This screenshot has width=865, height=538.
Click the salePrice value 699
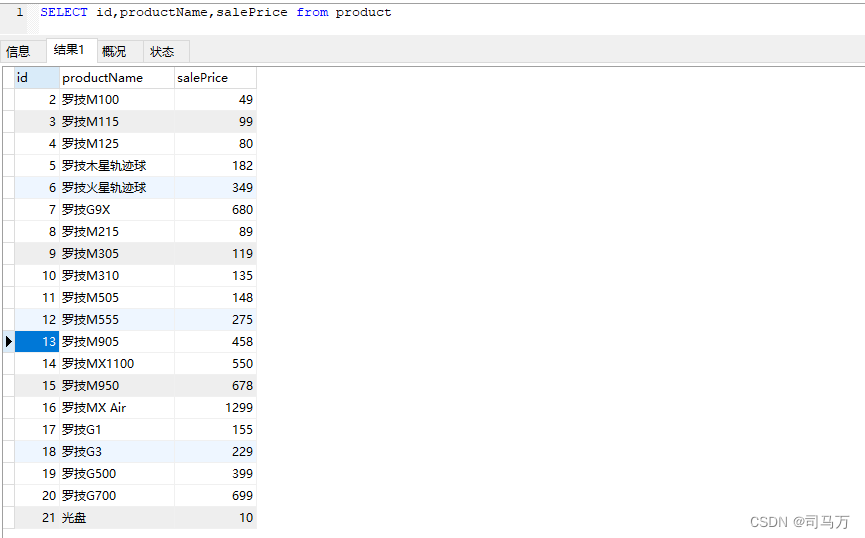(x=215, y=496)
